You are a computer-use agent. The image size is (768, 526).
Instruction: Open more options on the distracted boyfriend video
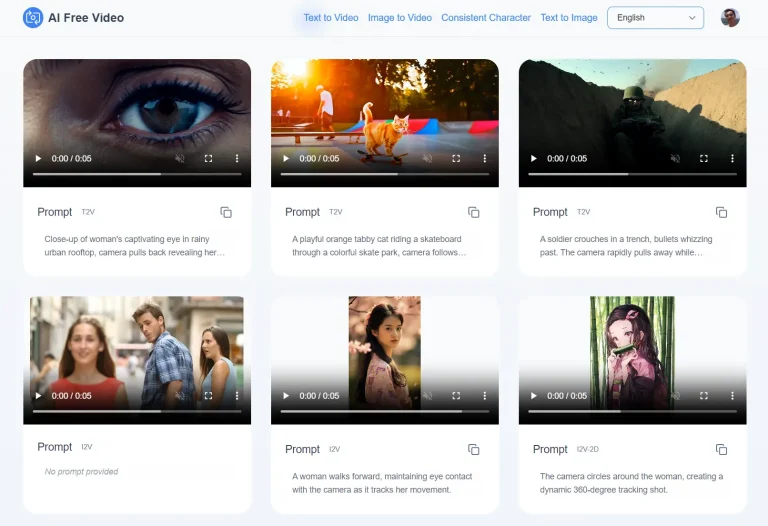[237, 395]
